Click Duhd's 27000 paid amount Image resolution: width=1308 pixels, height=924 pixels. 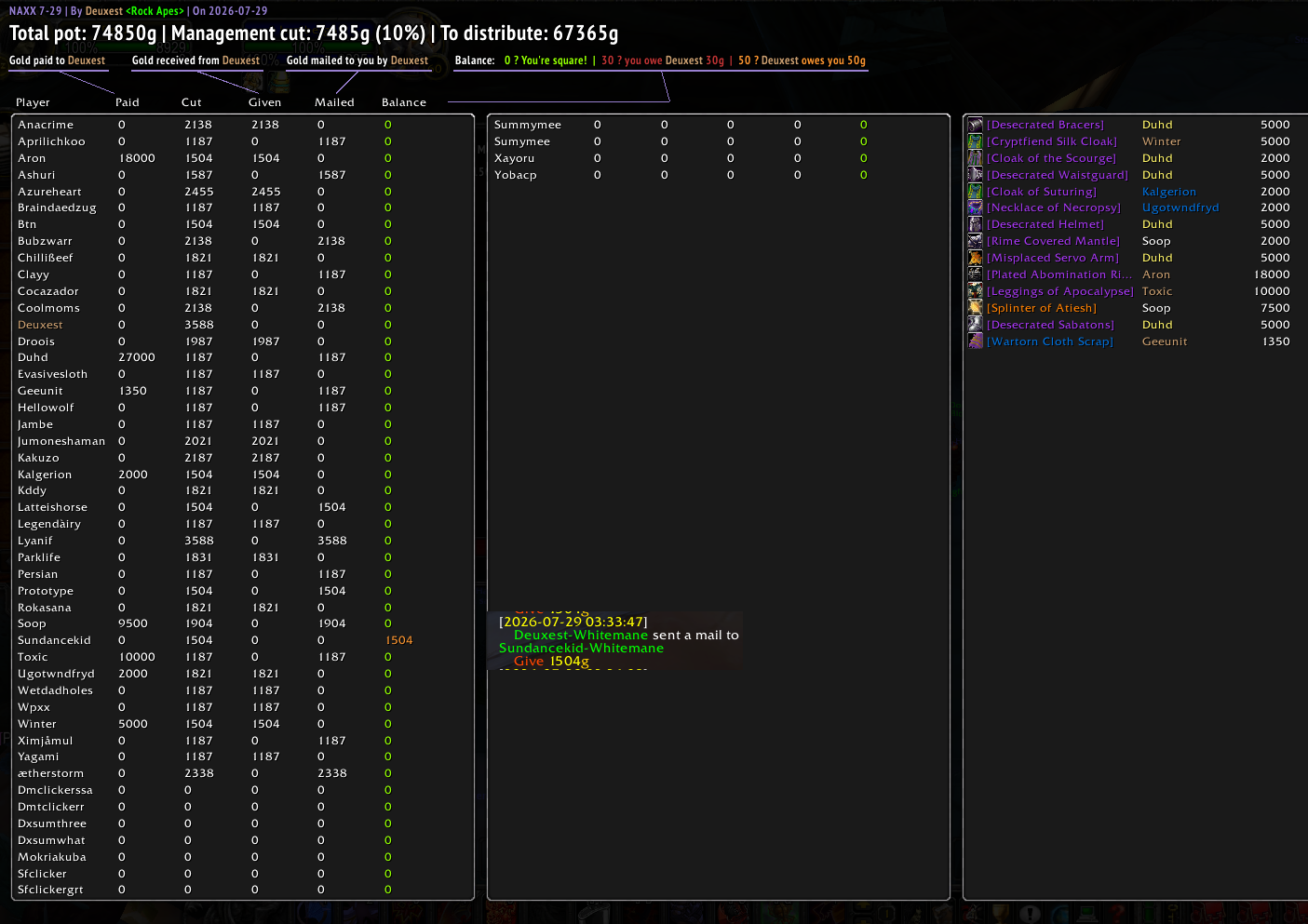pos(136,357)
